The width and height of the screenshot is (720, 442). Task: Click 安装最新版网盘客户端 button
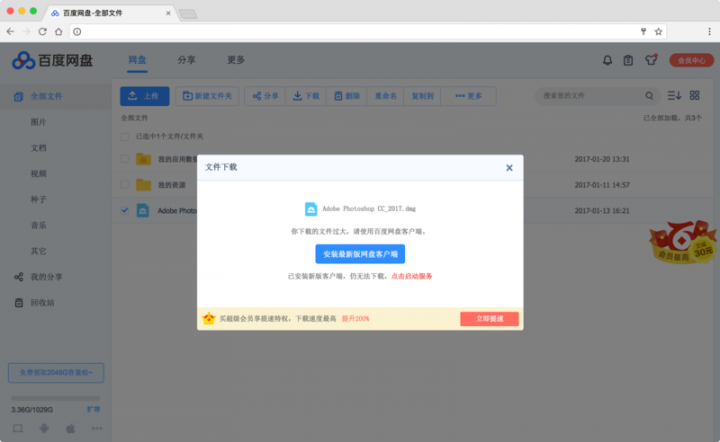tap(360, 254)
